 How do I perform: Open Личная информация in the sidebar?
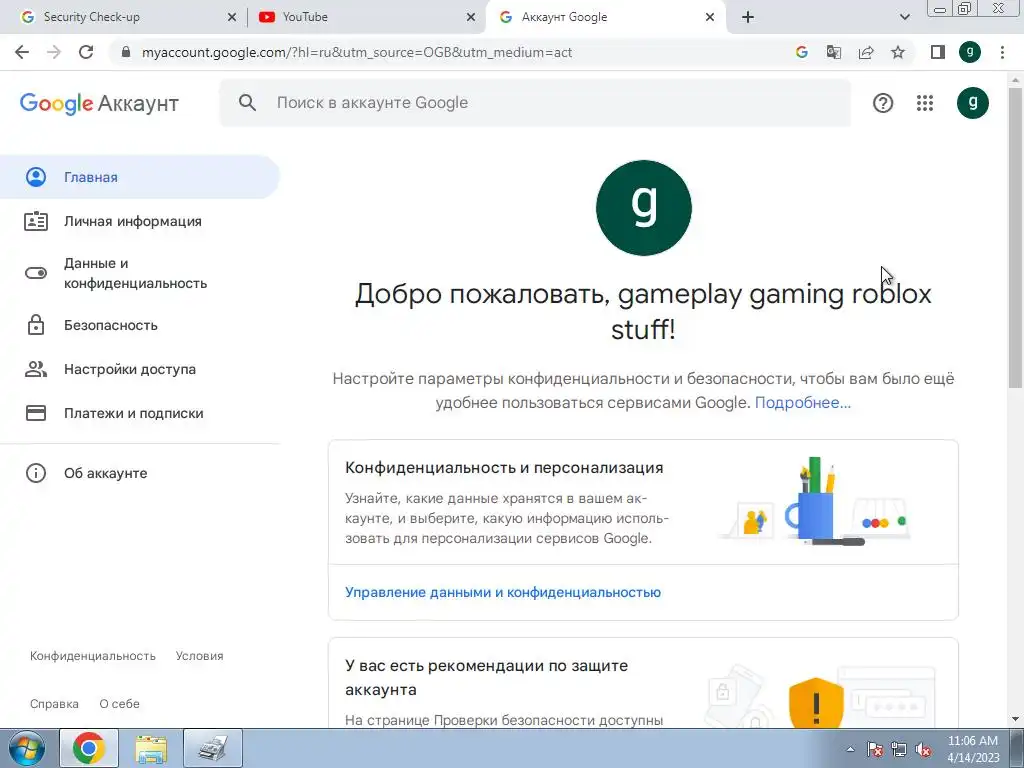[x=140, y=221]
